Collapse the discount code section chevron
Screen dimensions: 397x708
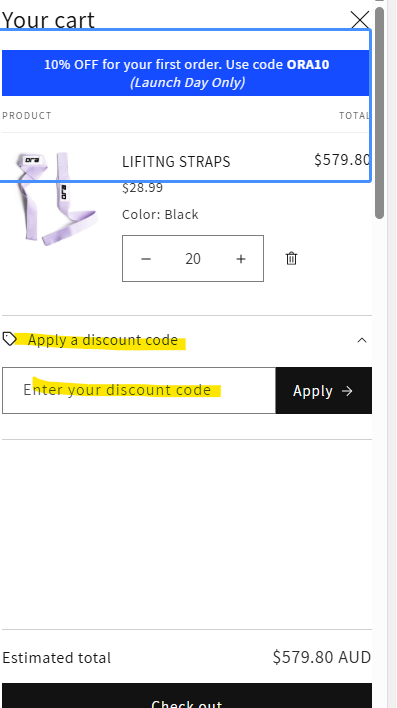click(362, 340)
